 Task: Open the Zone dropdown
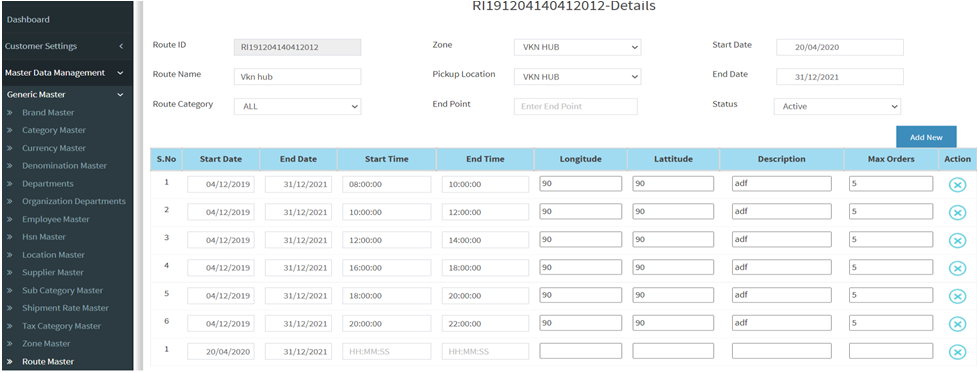pos(578,47)
